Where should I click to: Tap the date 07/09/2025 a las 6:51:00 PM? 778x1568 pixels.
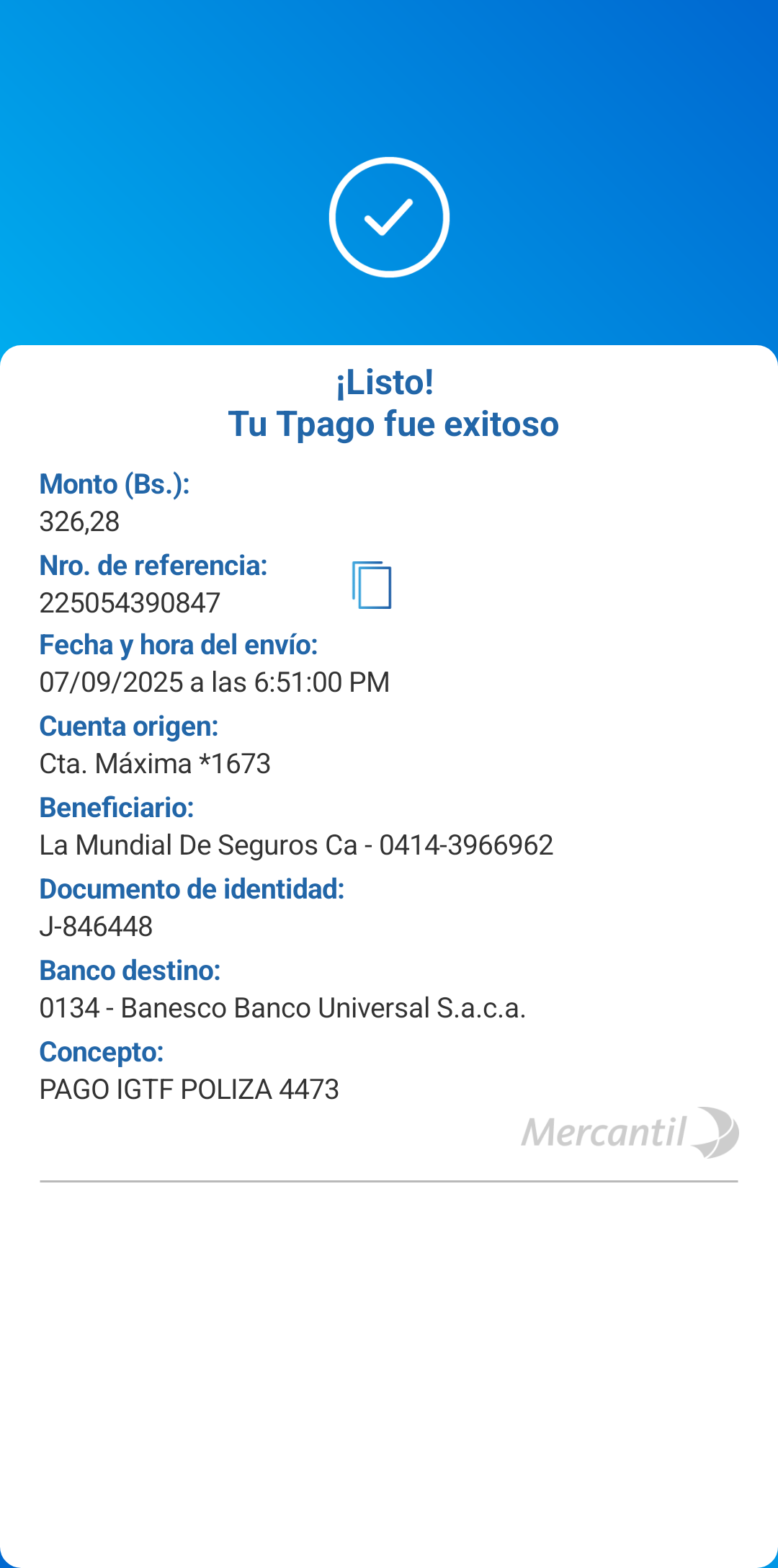(x=215, y=682)
